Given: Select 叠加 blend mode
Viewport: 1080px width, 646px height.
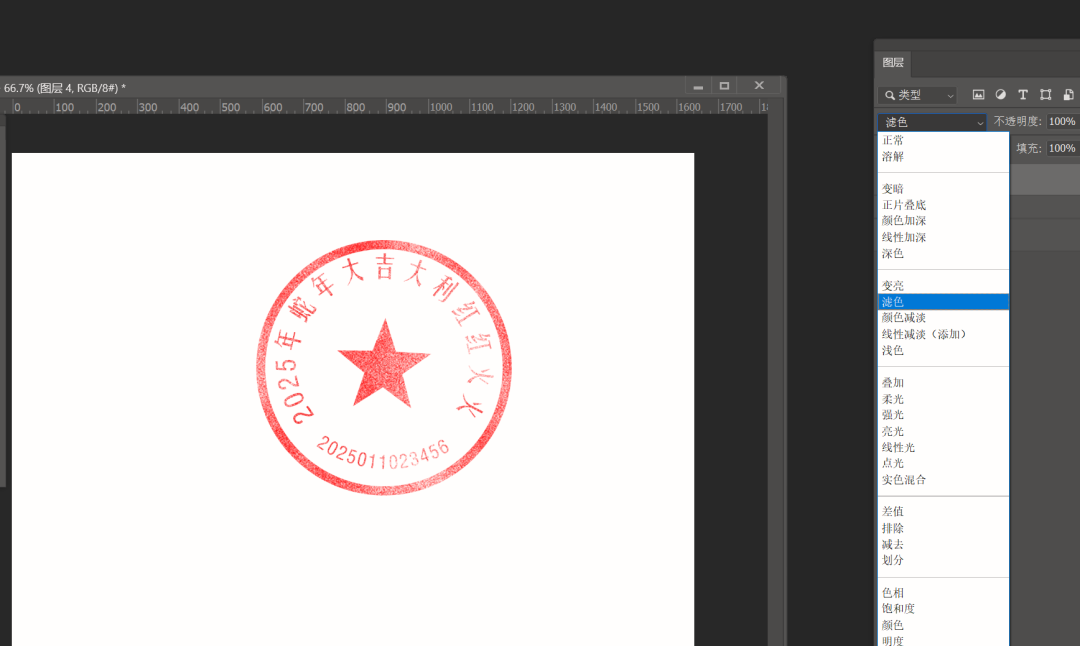Looking at the screenshot, I should (x=943, y=382).
